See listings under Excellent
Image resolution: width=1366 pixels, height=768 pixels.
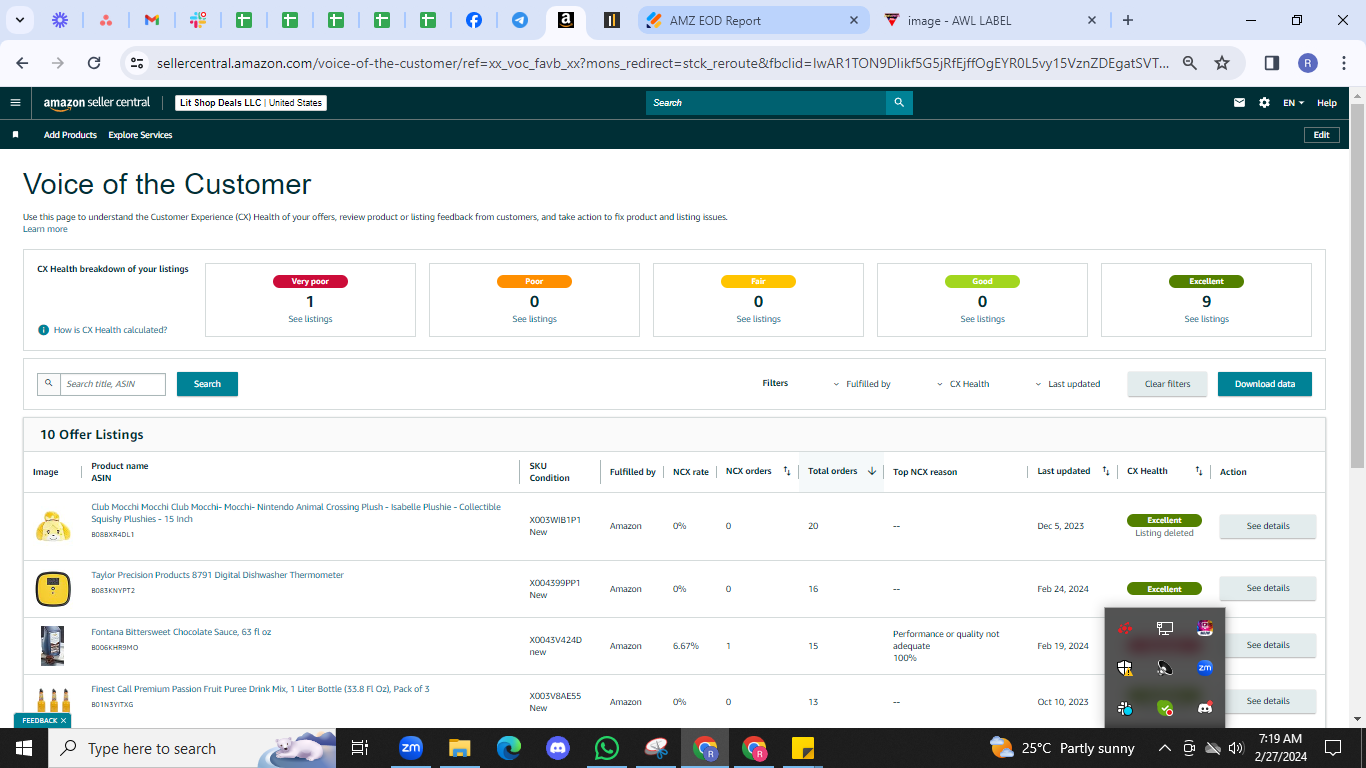tap(1206, 319)
